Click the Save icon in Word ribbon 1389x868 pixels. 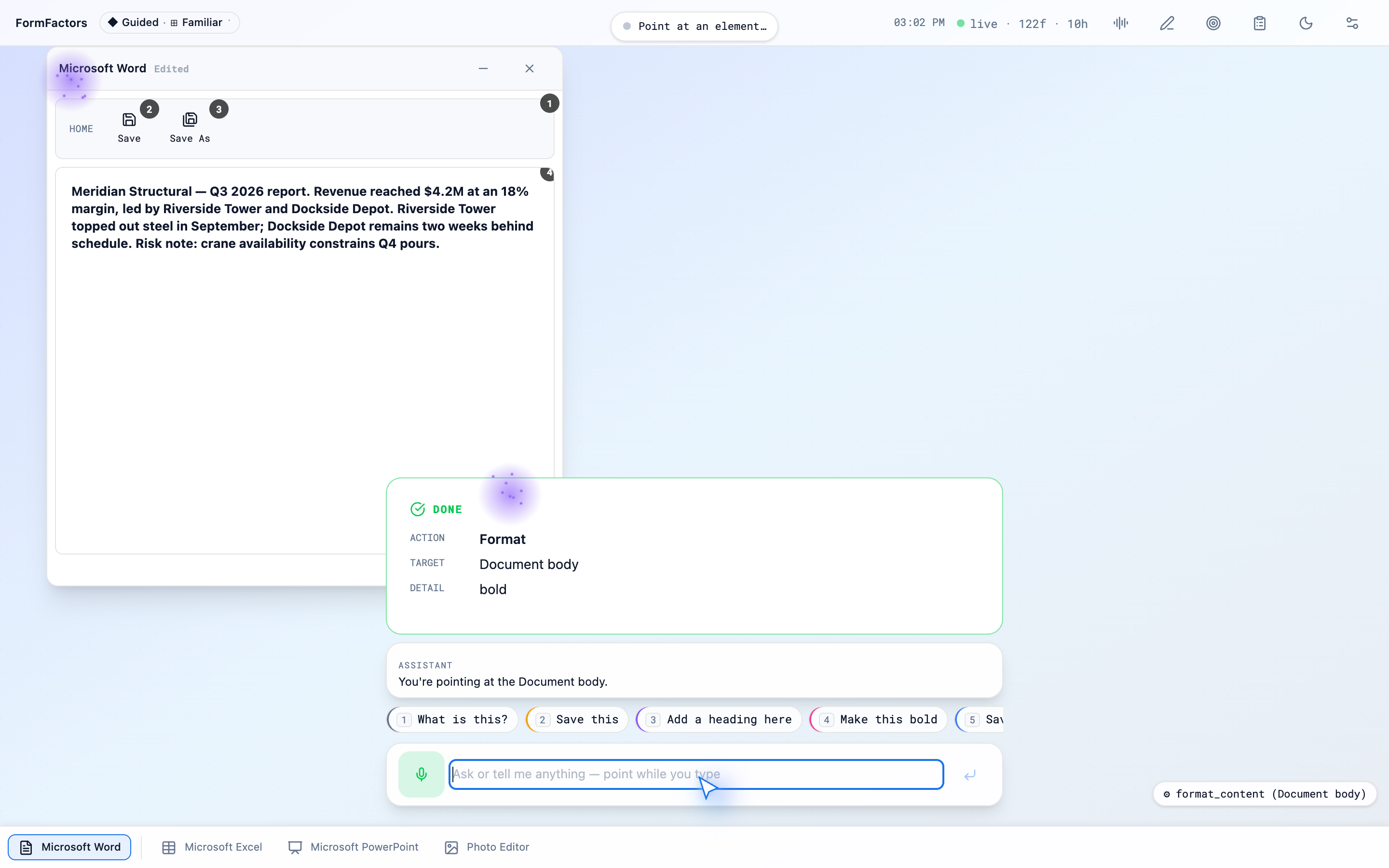[129, 120]
